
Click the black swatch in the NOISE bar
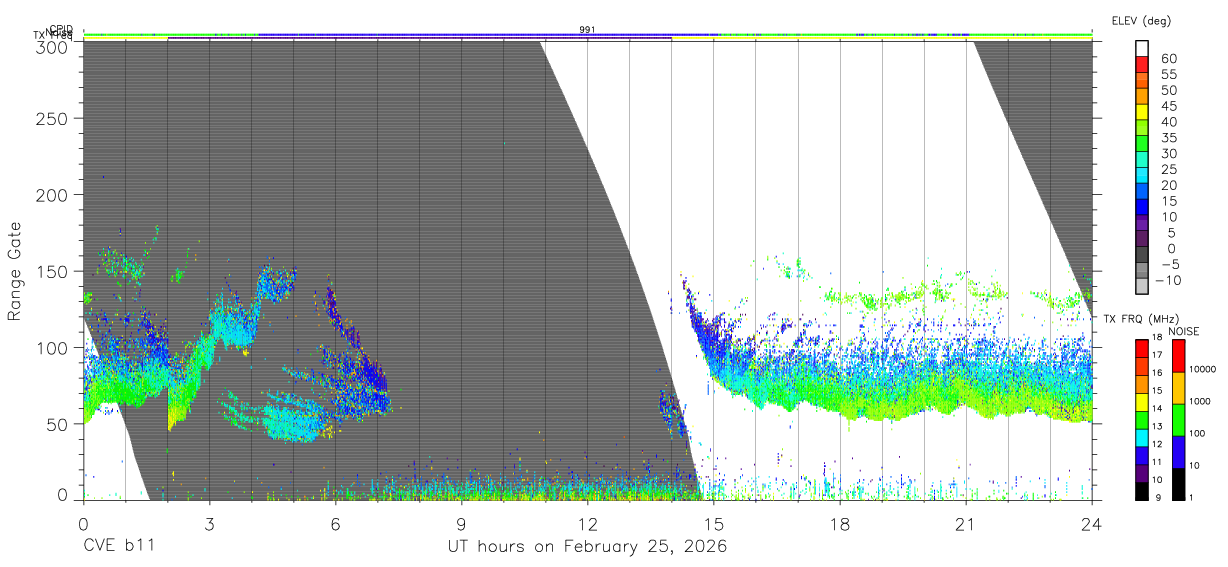coord(1178,483)
